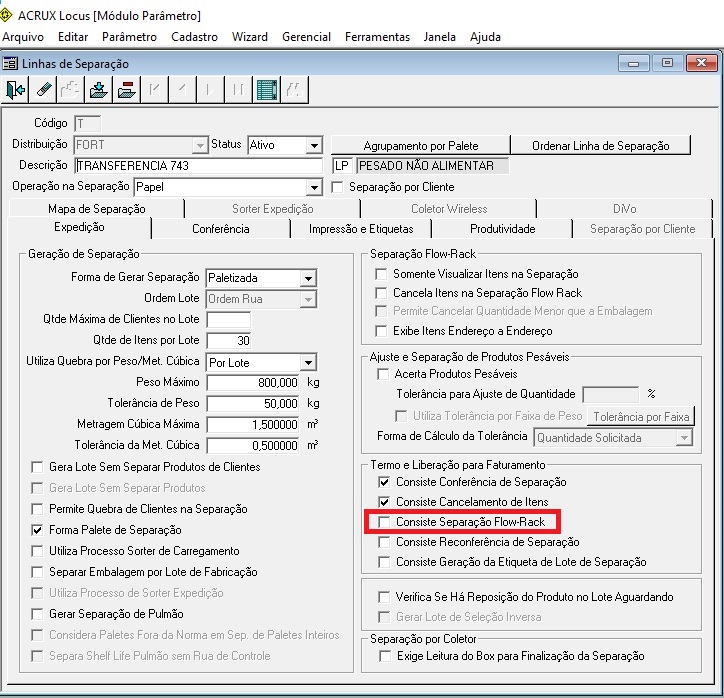
Task: Enable Verifica Se Há Reposição do Produto
Action: click(384, 597)
